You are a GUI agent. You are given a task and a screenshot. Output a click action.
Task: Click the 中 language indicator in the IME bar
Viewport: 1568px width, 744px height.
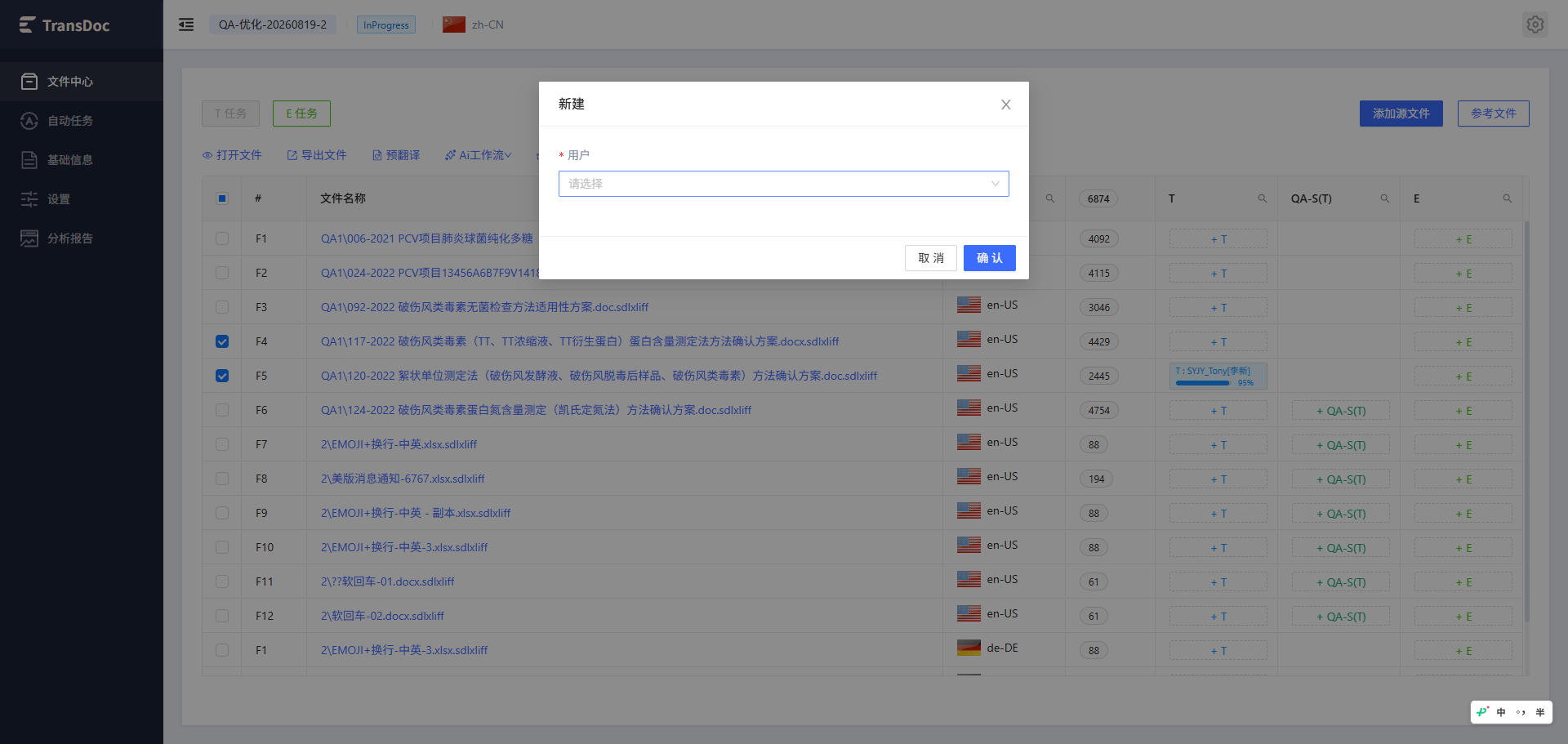pyautogui.click(x=1501, y=712)
